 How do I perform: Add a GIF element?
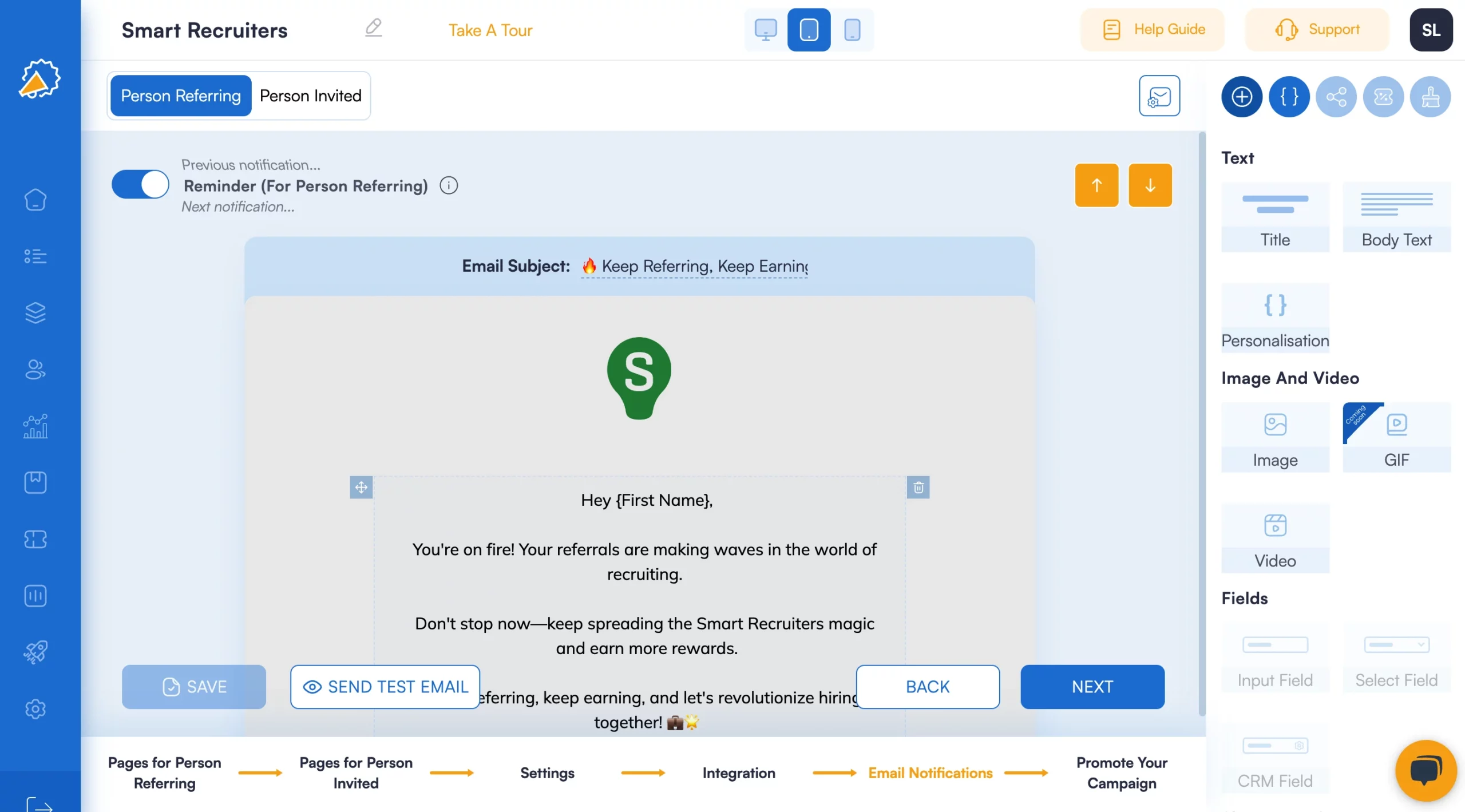click(x=1396, y=438)
